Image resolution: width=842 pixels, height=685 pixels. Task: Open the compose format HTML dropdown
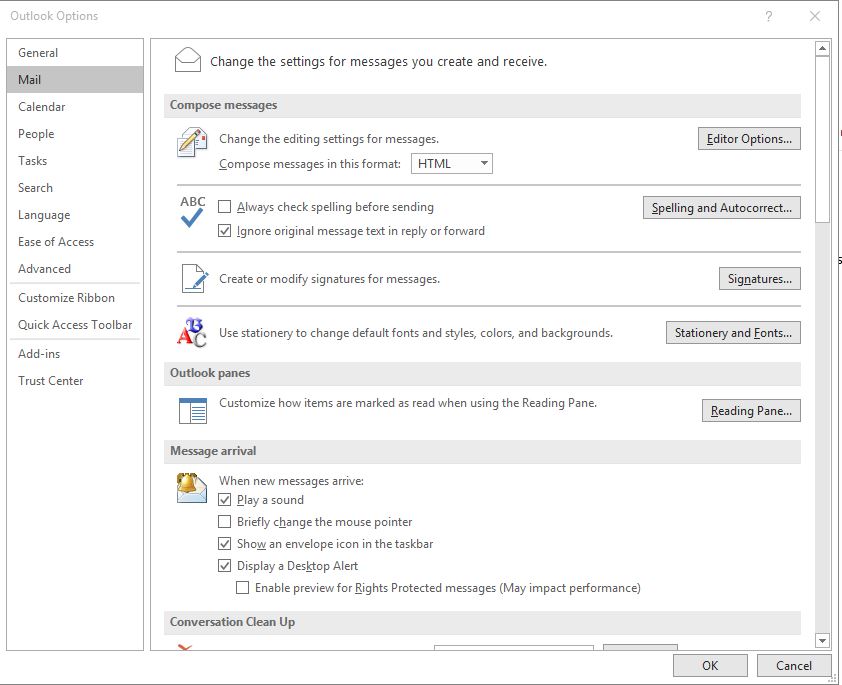pos(452,164)
